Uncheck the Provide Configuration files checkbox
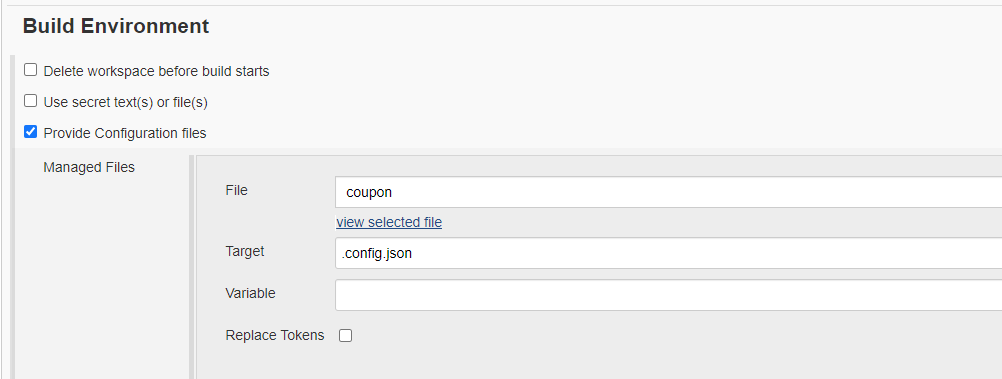 coord(31,132)
